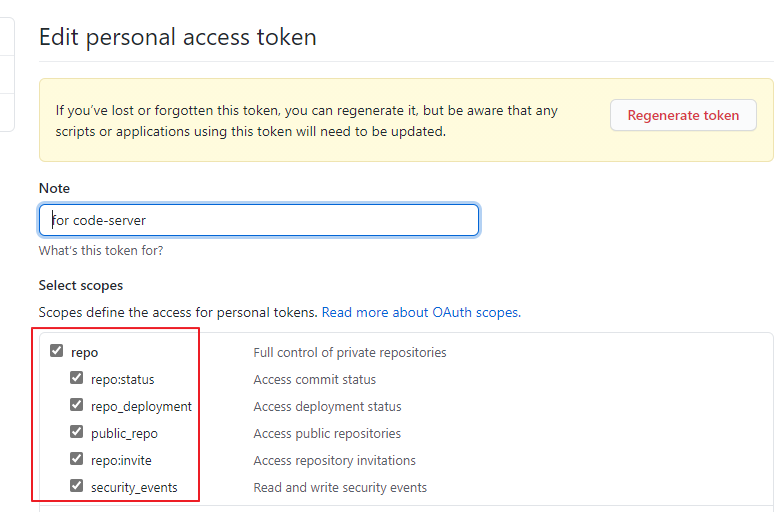Viewport: 780px width, 512px height.
Task: Disable the repo_deployment scope checkbox
Action: click(x=77, y=406)
